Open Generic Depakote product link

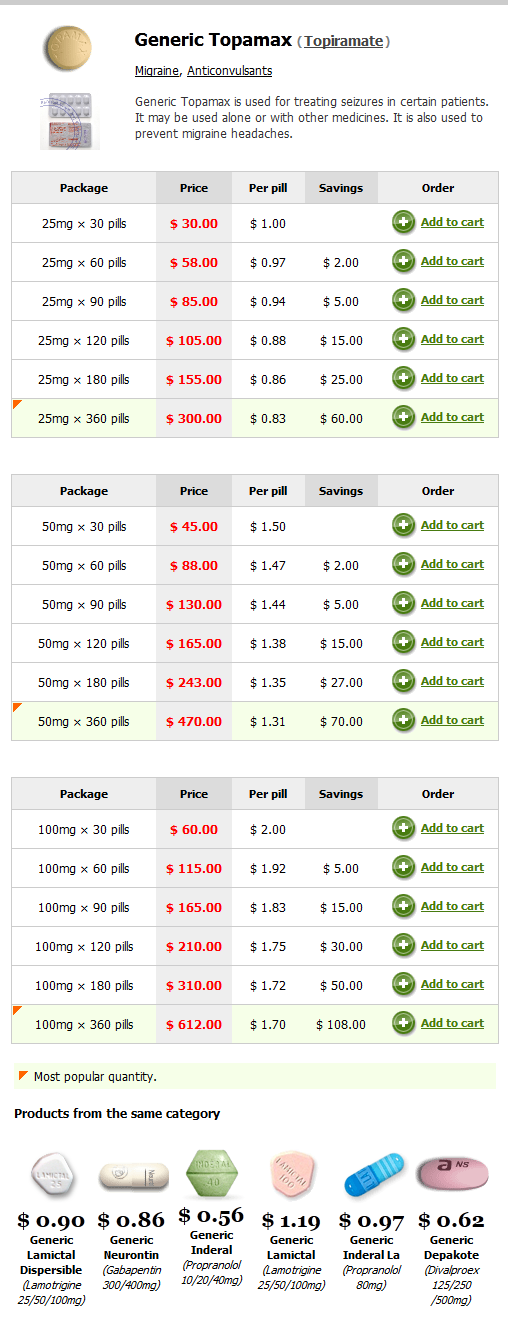point(452,1247)
